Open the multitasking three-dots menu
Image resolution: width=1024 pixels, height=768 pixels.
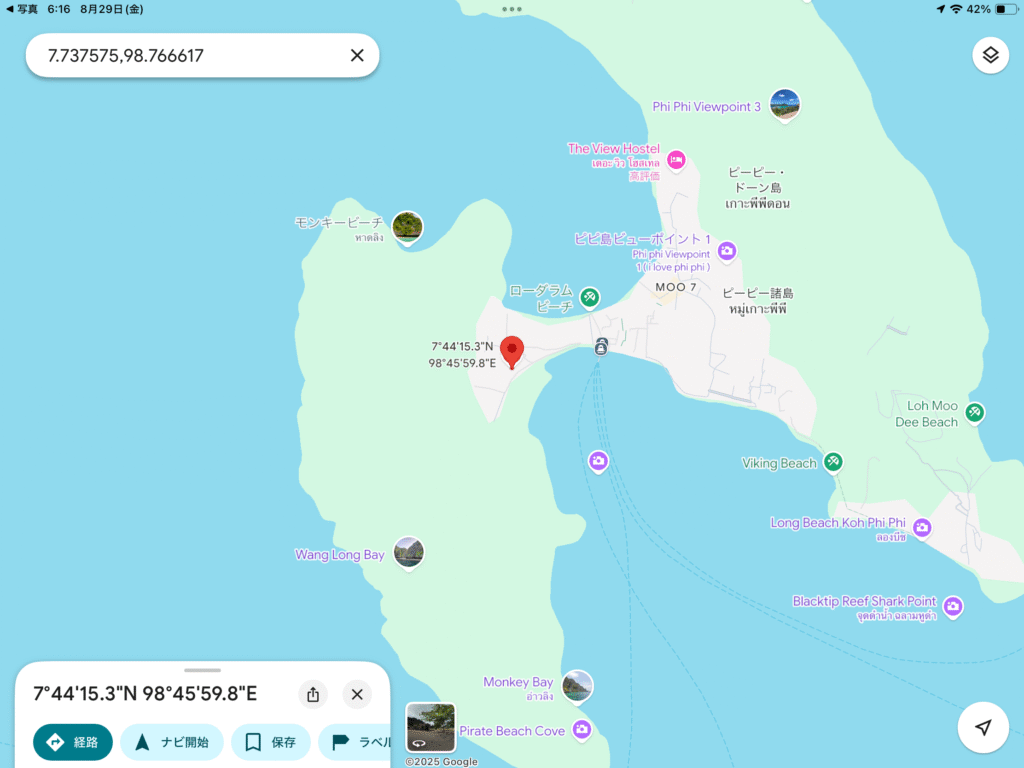pos(512,9)
